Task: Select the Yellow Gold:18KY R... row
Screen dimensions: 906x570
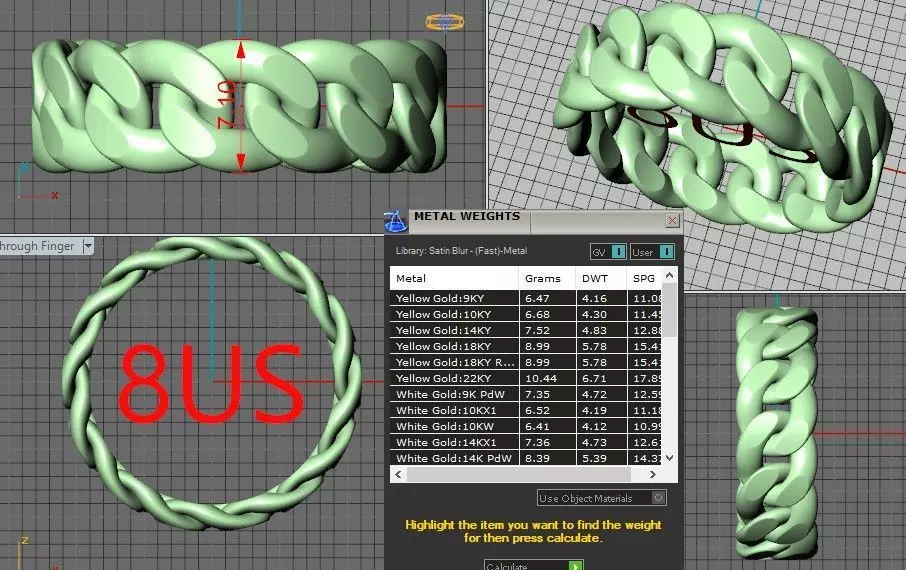Action: [x=526, y=362]
